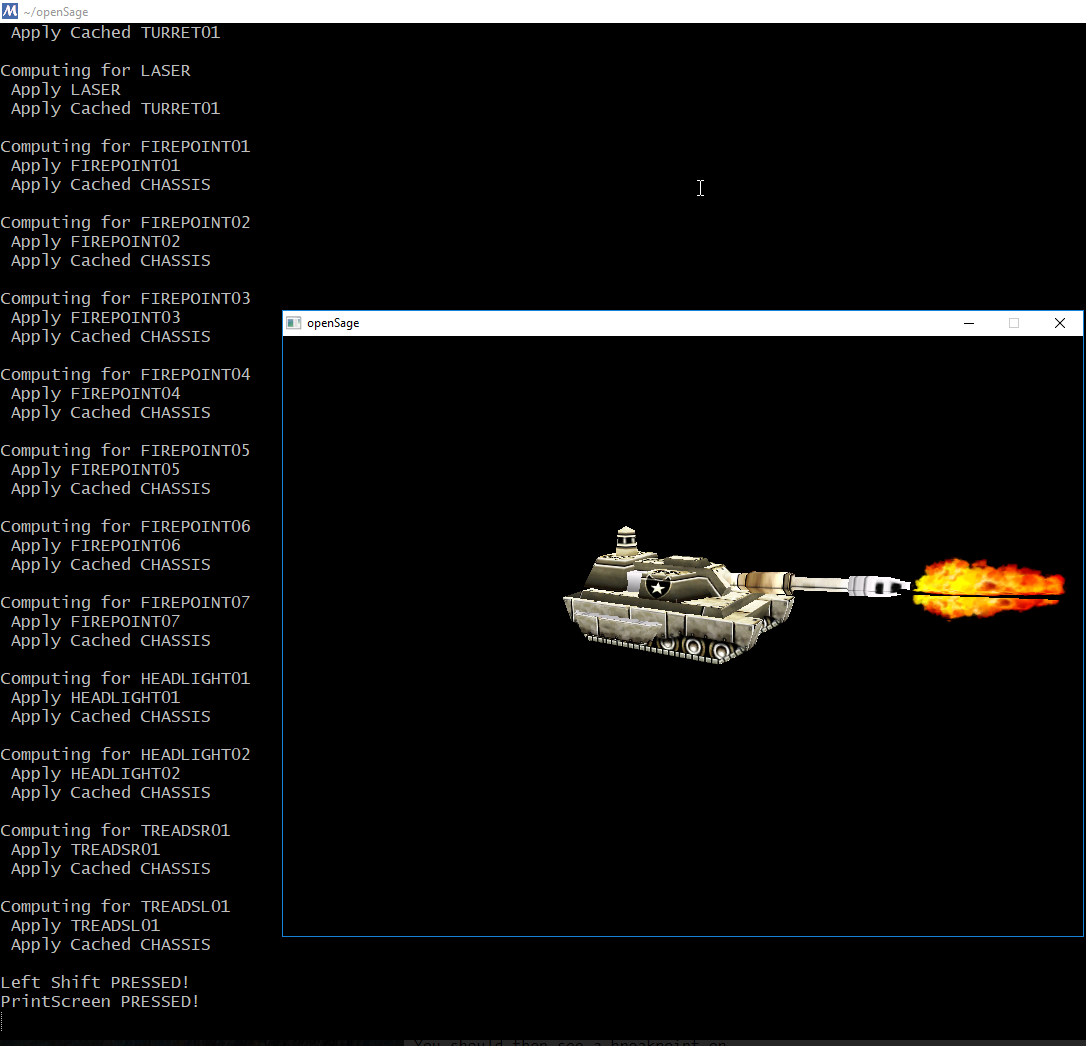The image size is (1086, 1046).
Task: Click the 'Computing for FIREPOINT06' line
Action: pos(125,526)
